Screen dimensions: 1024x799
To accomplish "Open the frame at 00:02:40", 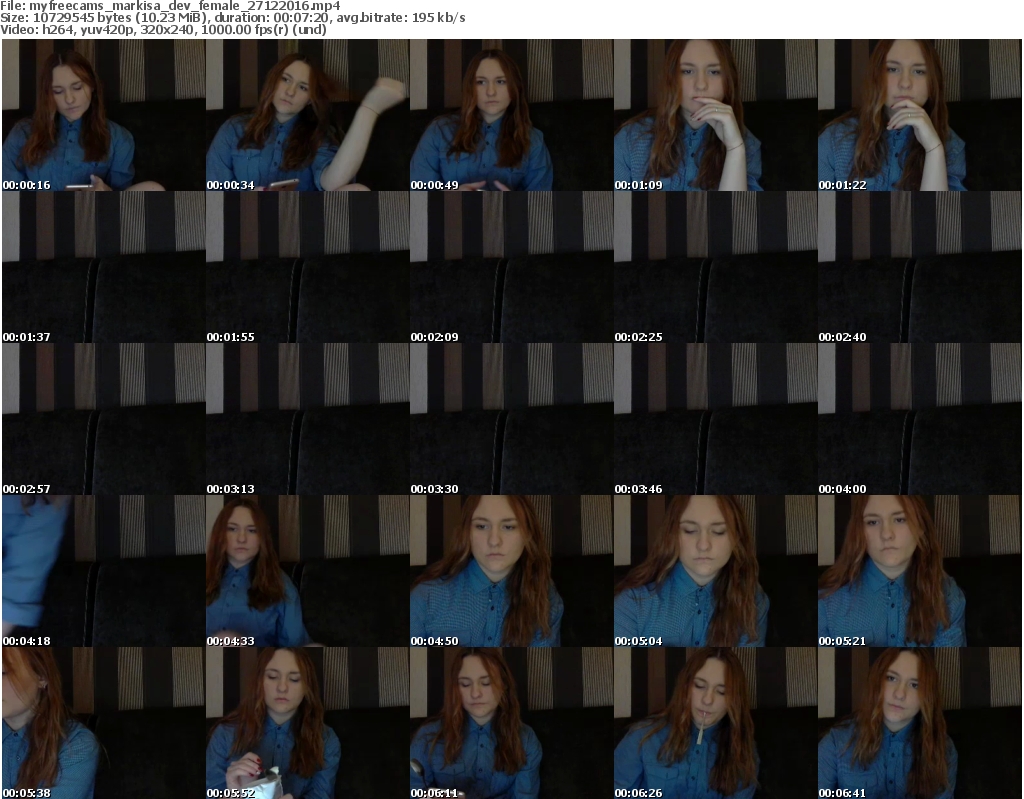I will [920, 267].
